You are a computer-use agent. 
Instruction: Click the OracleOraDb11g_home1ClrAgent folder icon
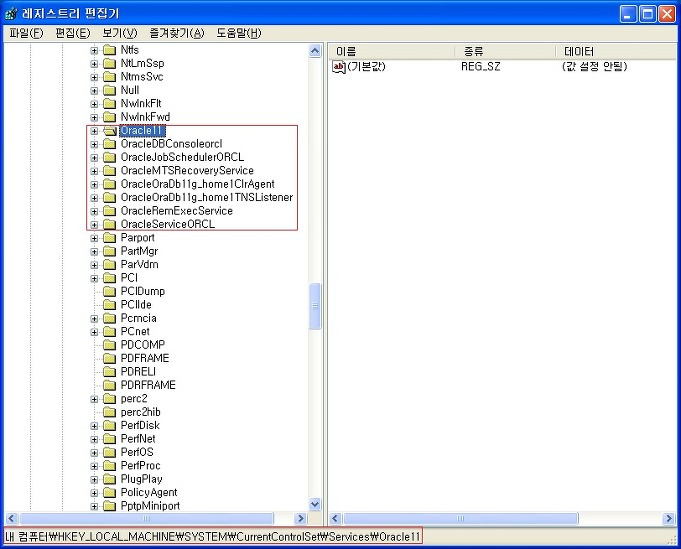pos(109,184)
